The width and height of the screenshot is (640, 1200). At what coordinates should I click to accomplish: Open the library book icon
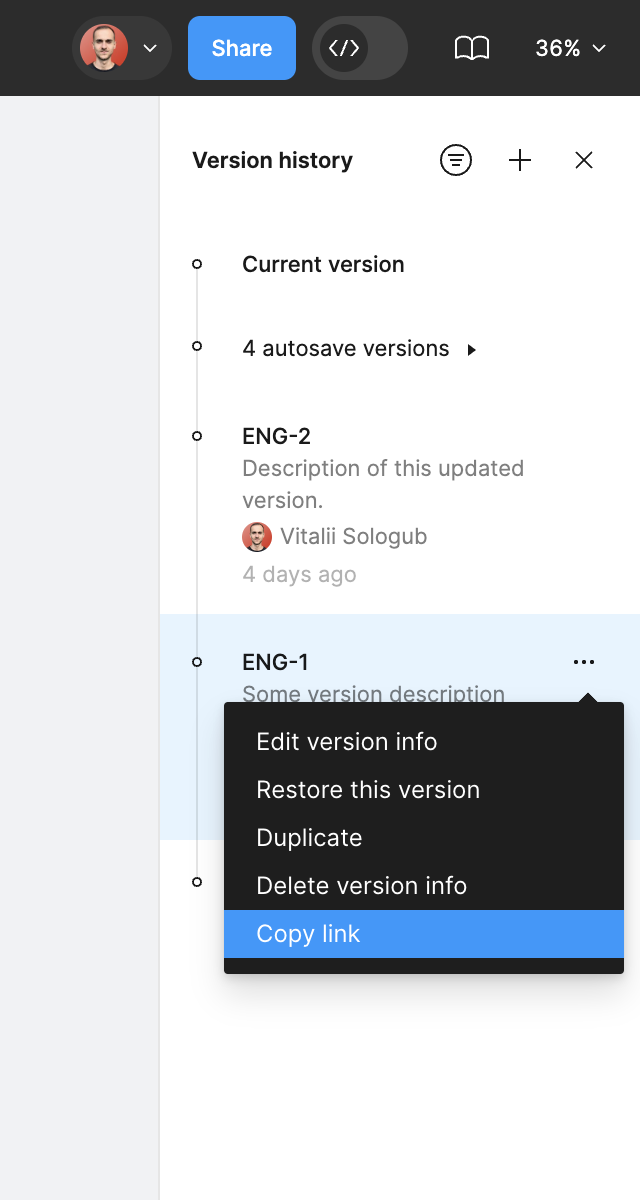click(x=472, y=48)
